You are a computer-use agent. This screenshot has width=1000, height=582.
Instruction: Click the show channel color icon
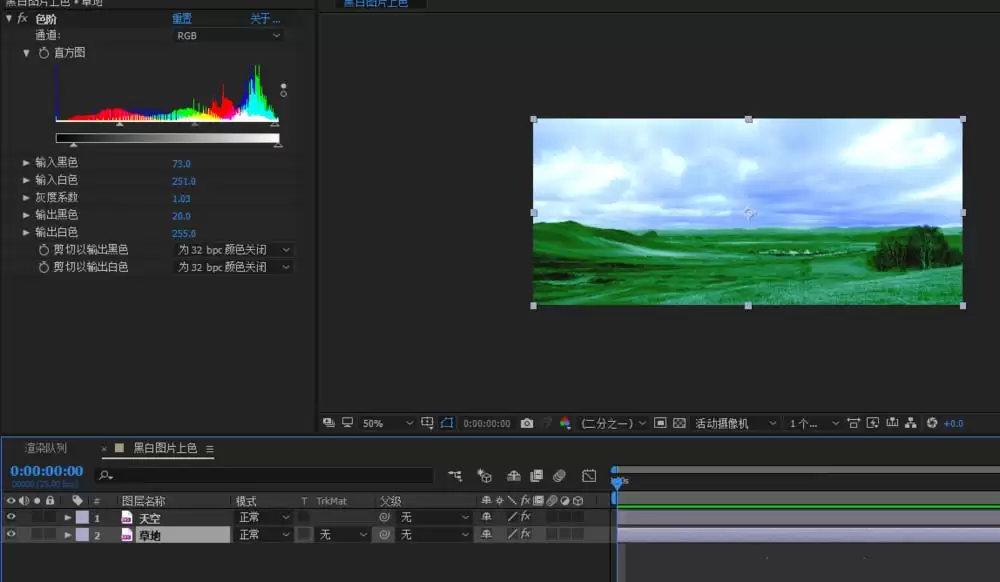click(x=565, y=423)
